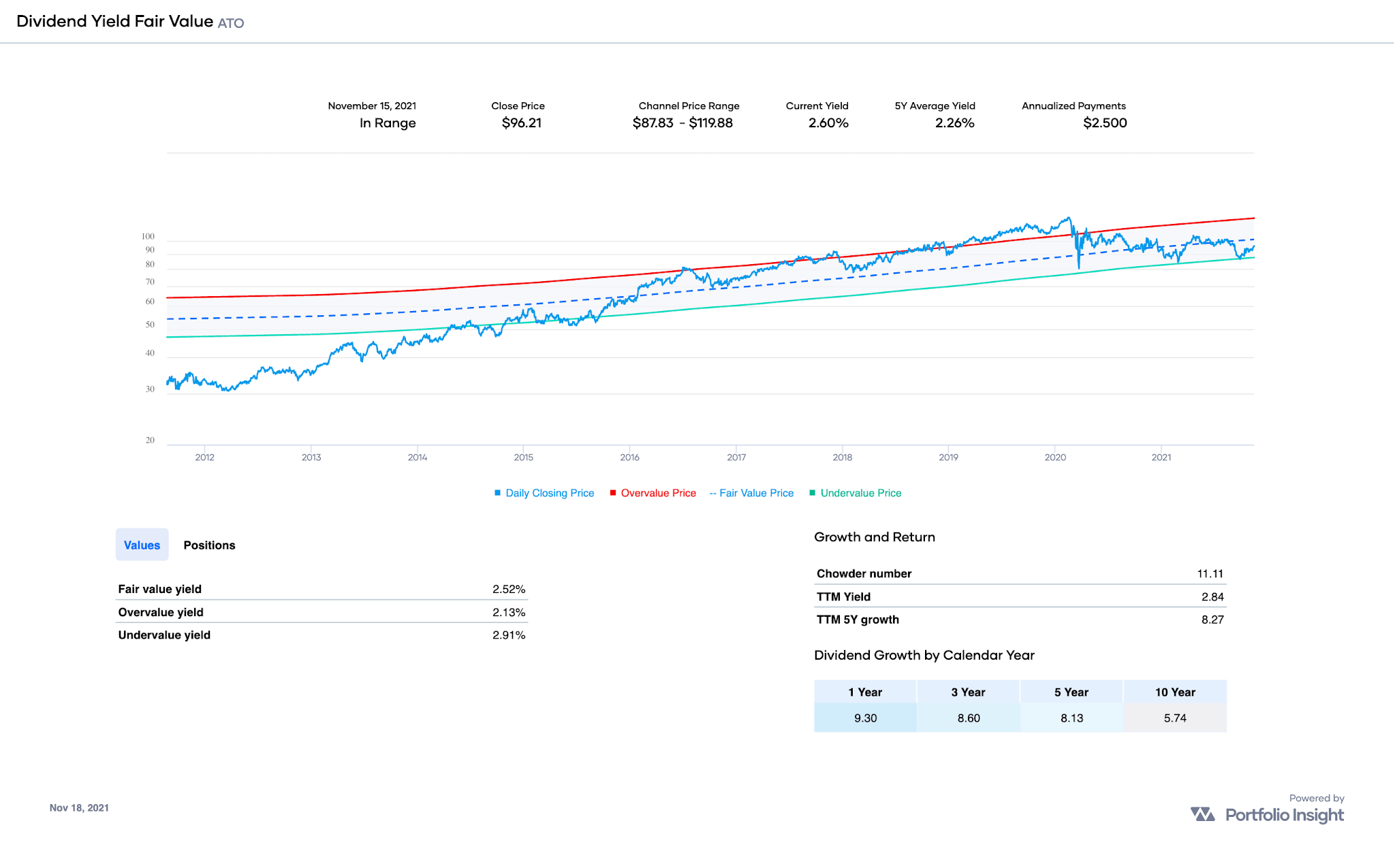The width and height of the screenshot is (1395, 868).
Task: Click the 2018 x-axis label
Action: [x=842, y=457]
